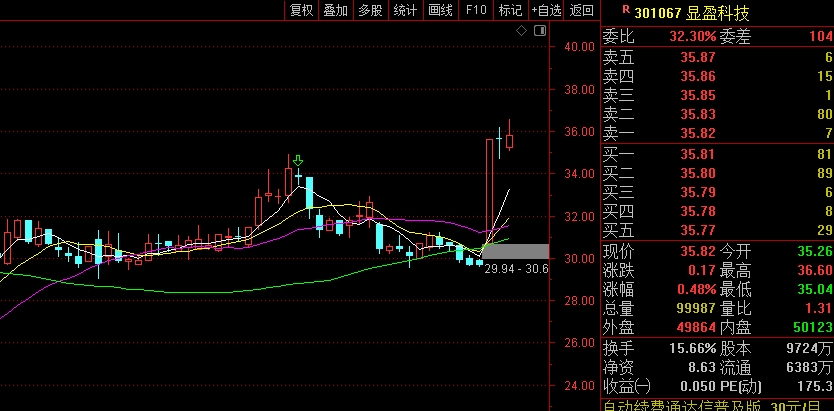This screenshot has width=834, height=411.
Task: Click 量比 value 1.31
Action: click(x=819, y=308)
